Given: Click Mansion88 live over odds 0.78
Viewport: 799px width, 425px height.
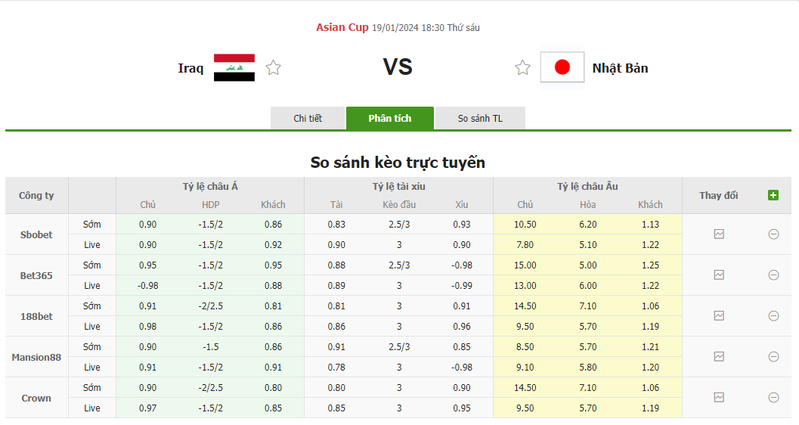Looking at the screenshot, I should (336, 367).
